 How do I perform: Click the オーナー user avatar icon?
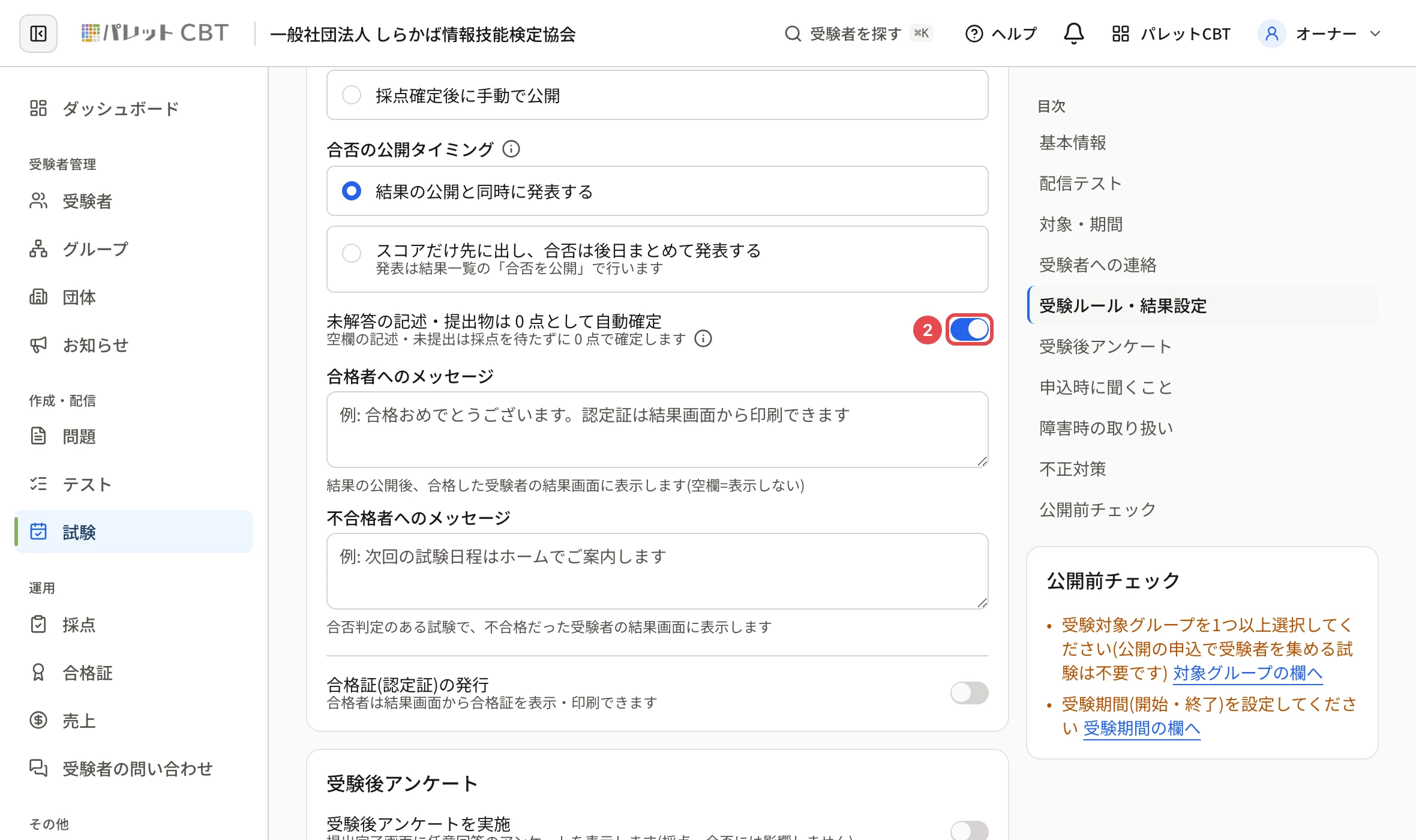(x=1271, y=34)
